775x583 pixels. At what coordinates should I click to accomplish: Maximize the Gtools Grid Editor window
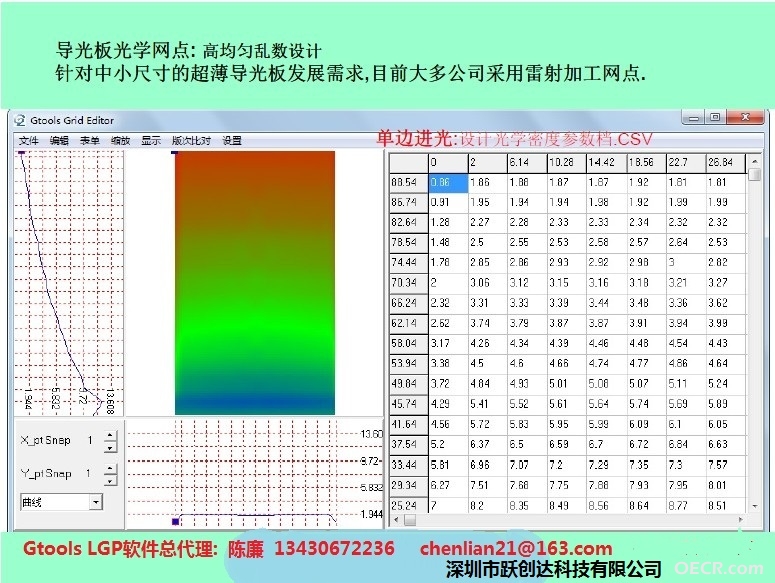715,118
